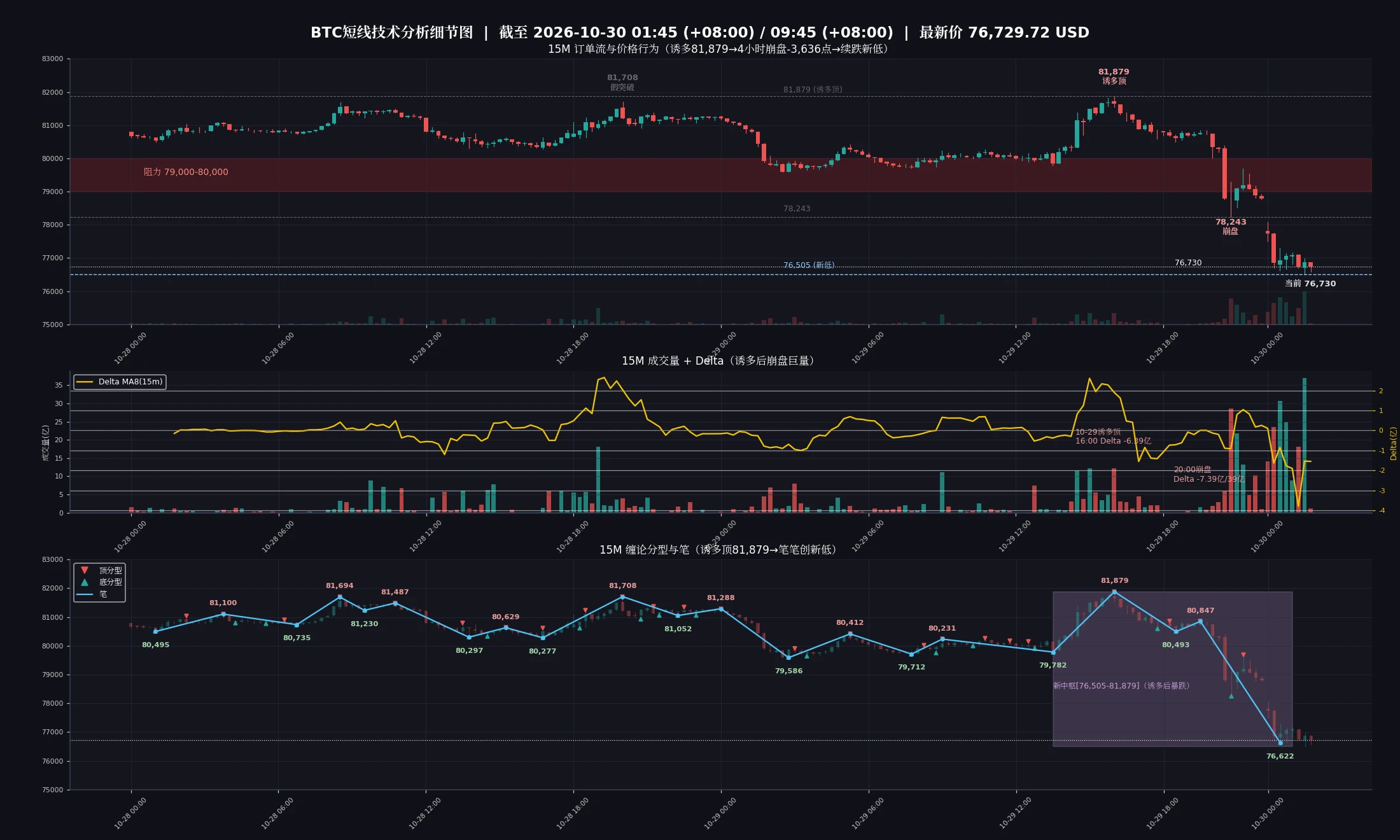Viewport: 1400px width, 840px height.
Task: Click the 80,412 peak label
Action: (x=850, y=622)
